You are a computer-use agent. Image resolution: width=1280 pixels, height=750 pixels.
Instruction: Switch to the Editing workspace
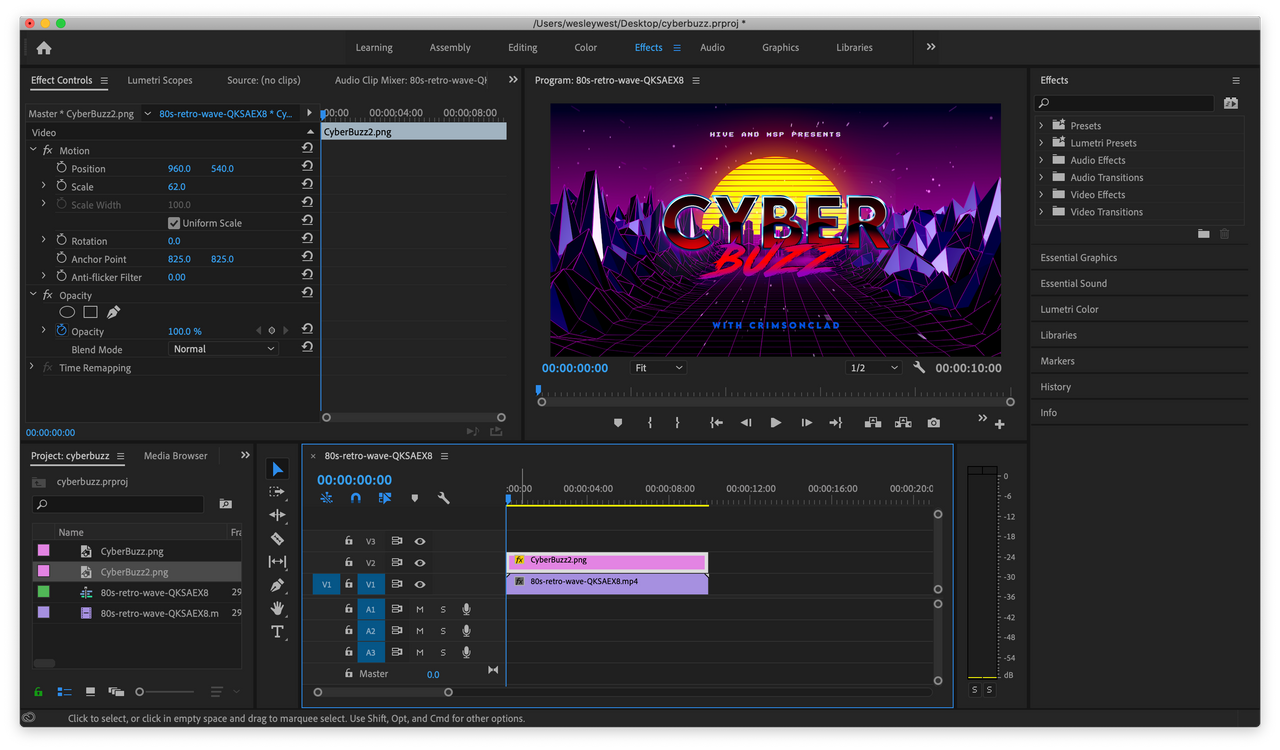coord(522,47)
